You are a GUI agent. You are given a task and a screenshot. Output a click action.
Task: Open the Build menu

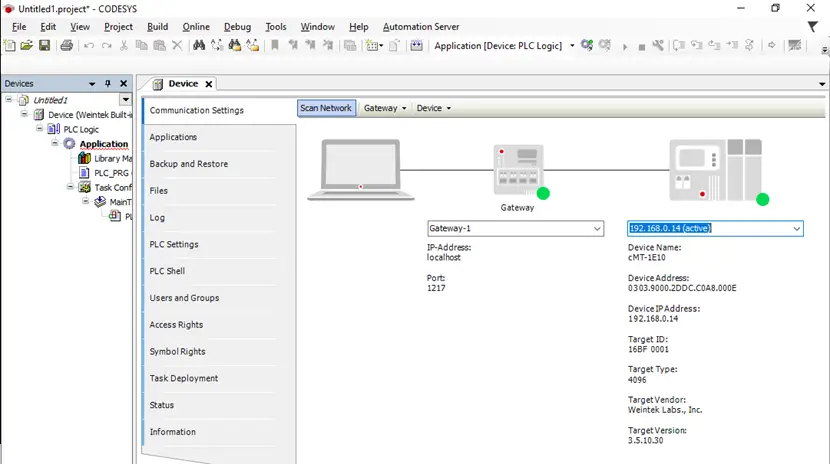click(157, 26)
